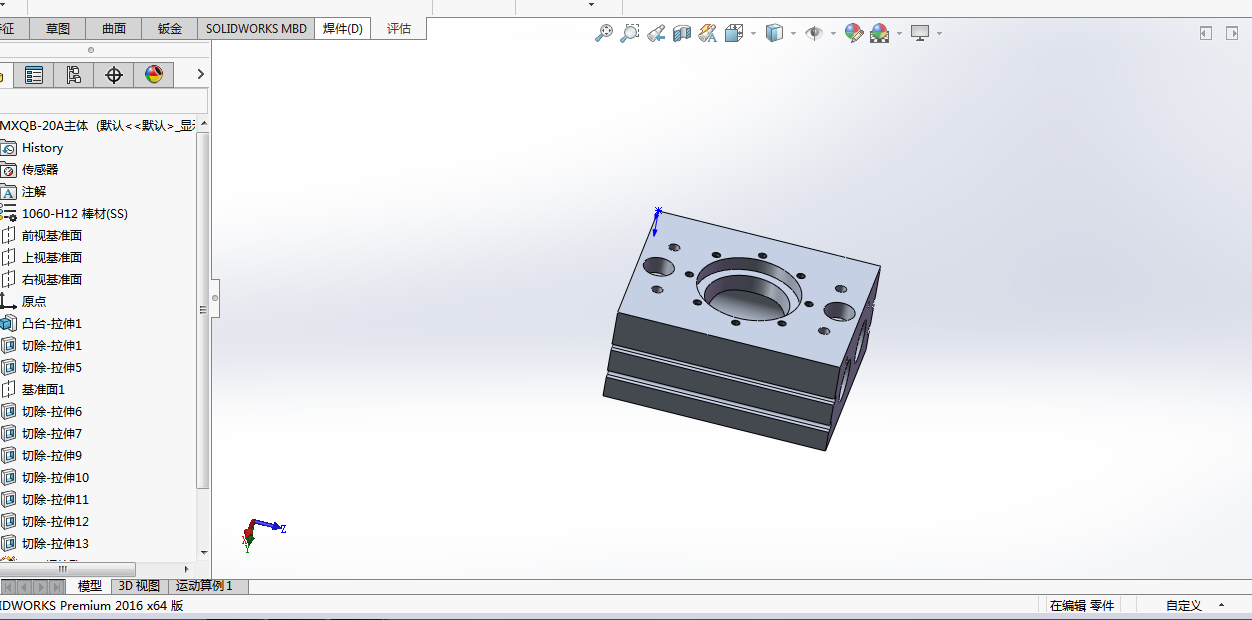Click the feature tree filter input field
This screenshot has width=1252, height=620.
tap(104, 101)
